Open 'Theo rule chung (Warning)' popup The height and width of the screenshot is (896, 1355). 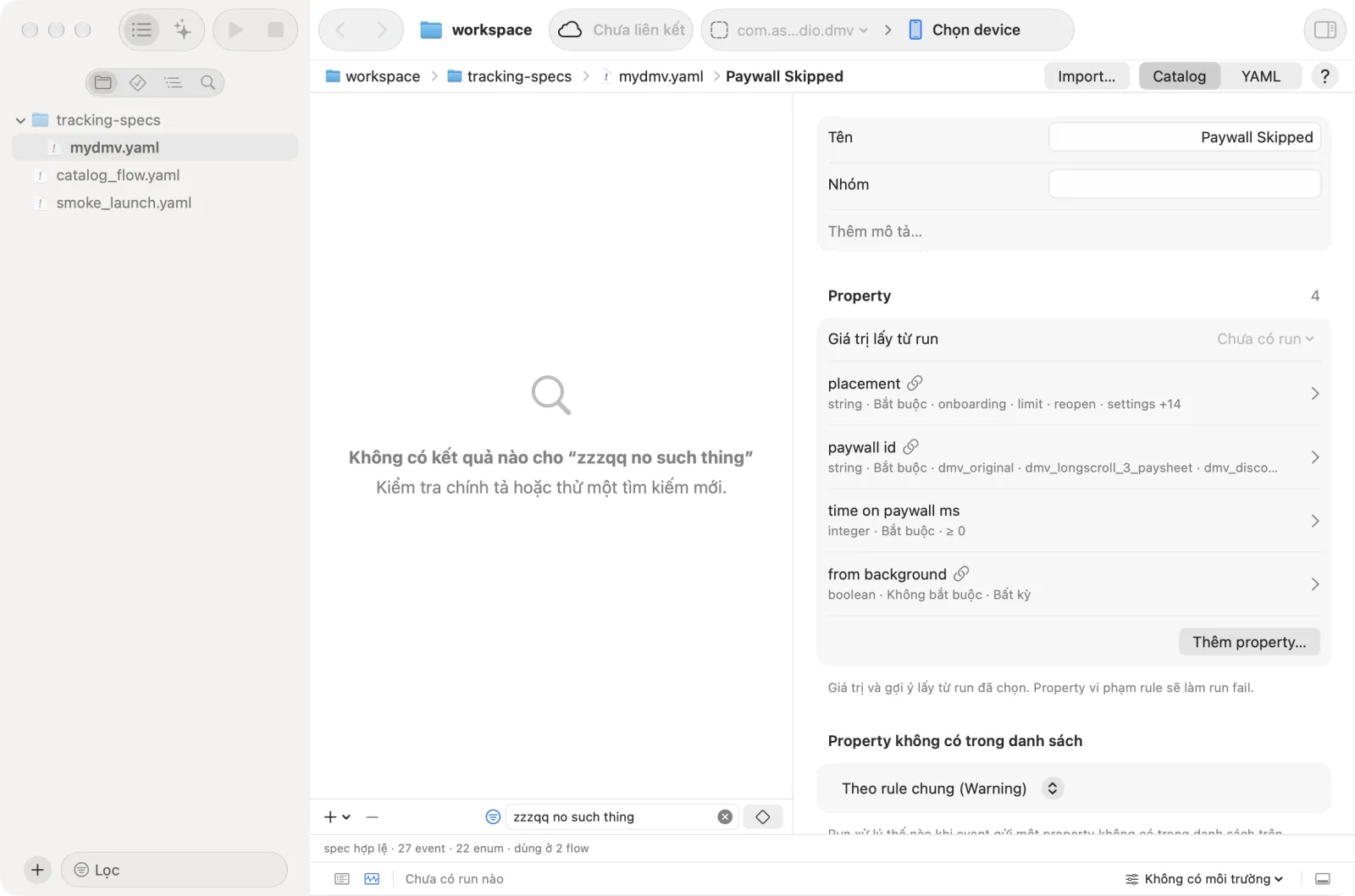click(x=952, y=788)
